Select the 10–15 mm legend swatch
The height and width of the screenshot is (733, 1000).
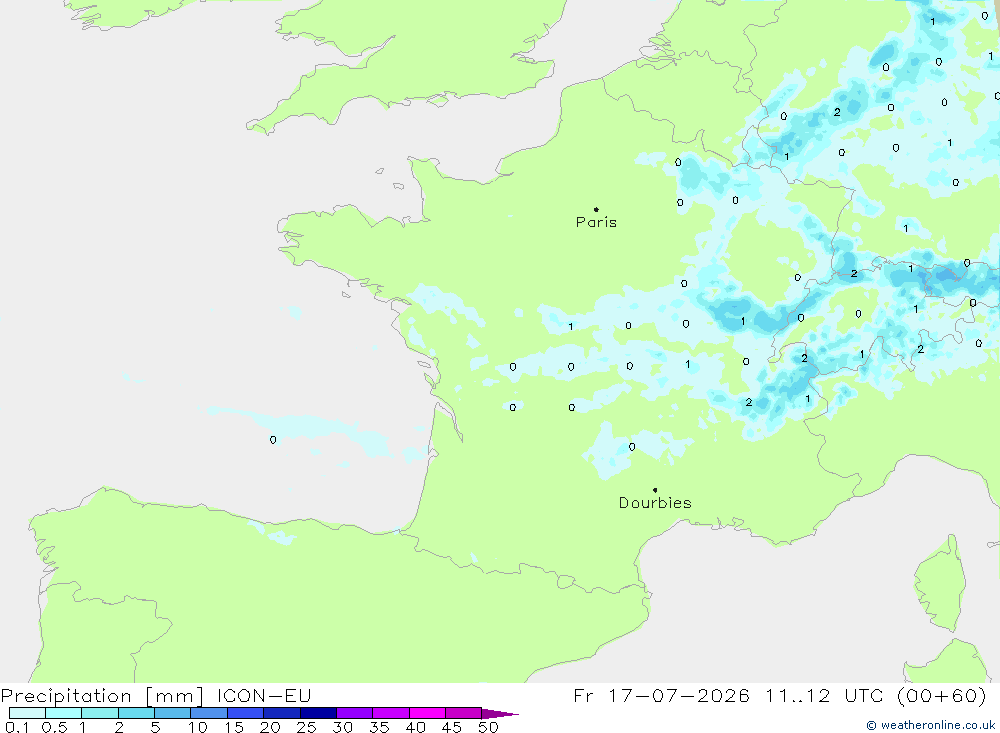(209, 713)
